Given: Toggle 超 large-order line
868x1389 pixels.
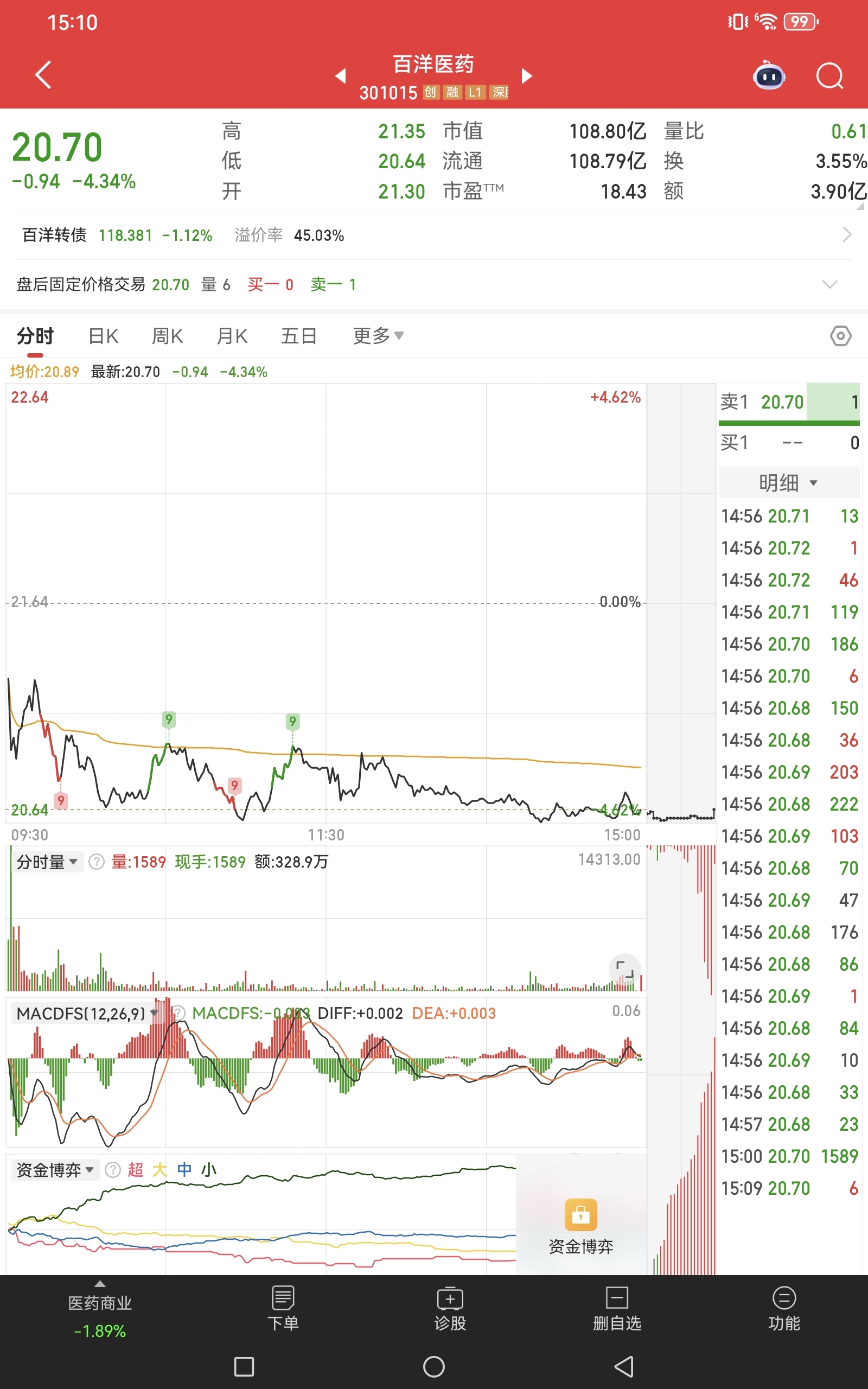Looking at the screenshot, I should [x=136, y=1170].
